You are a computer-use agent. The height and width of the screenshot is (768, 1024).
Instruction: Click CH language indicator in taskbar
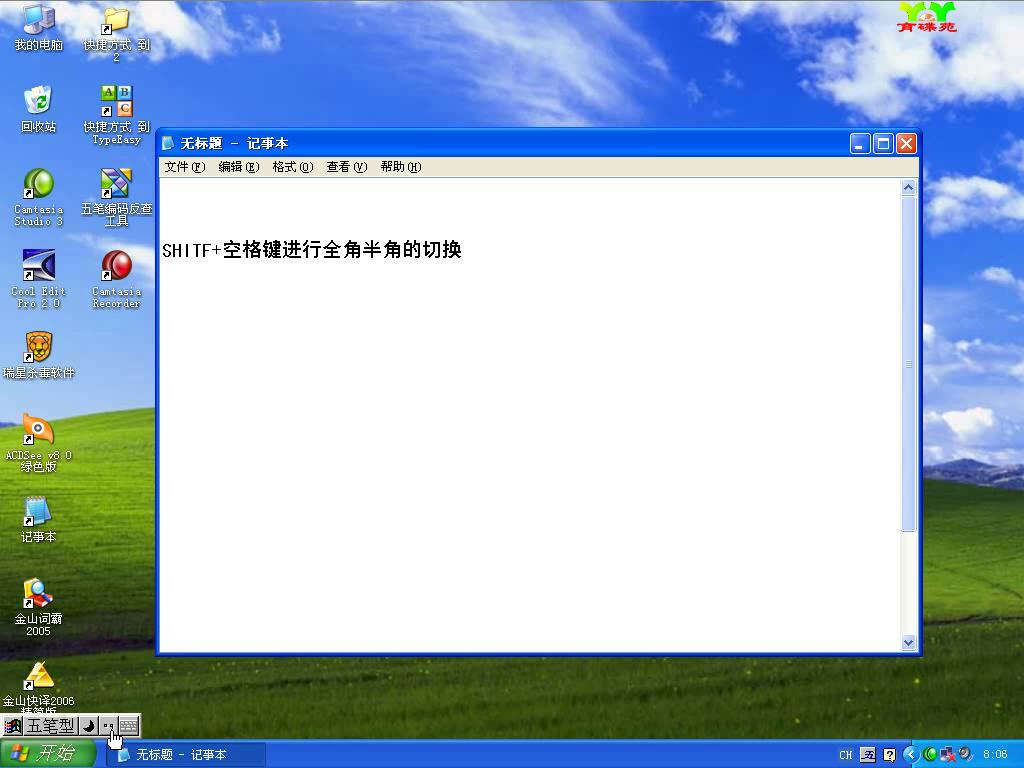point(846,755)
